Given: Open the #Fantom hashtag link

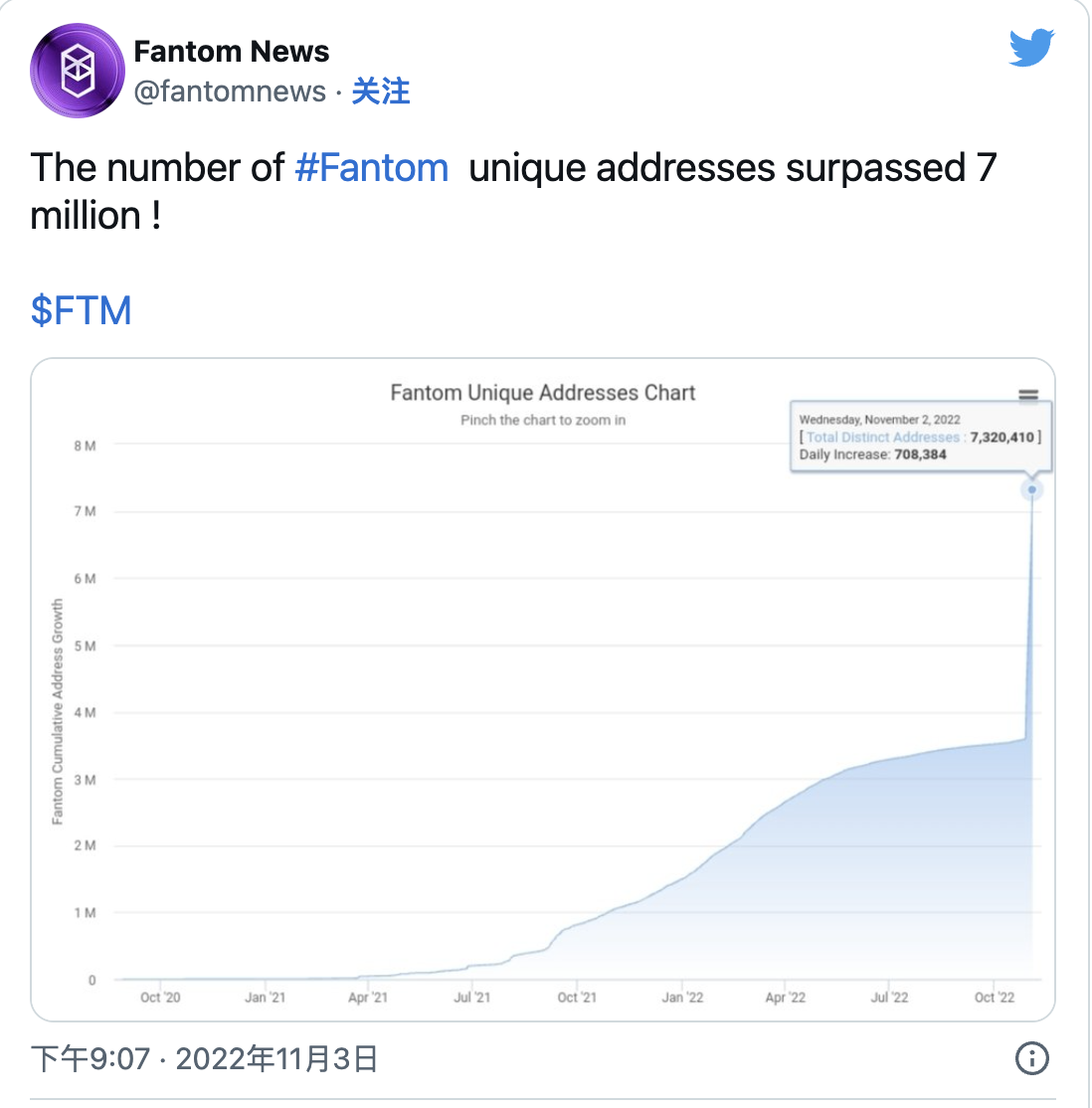Looking at the screenshot, I should pos(372,168).
